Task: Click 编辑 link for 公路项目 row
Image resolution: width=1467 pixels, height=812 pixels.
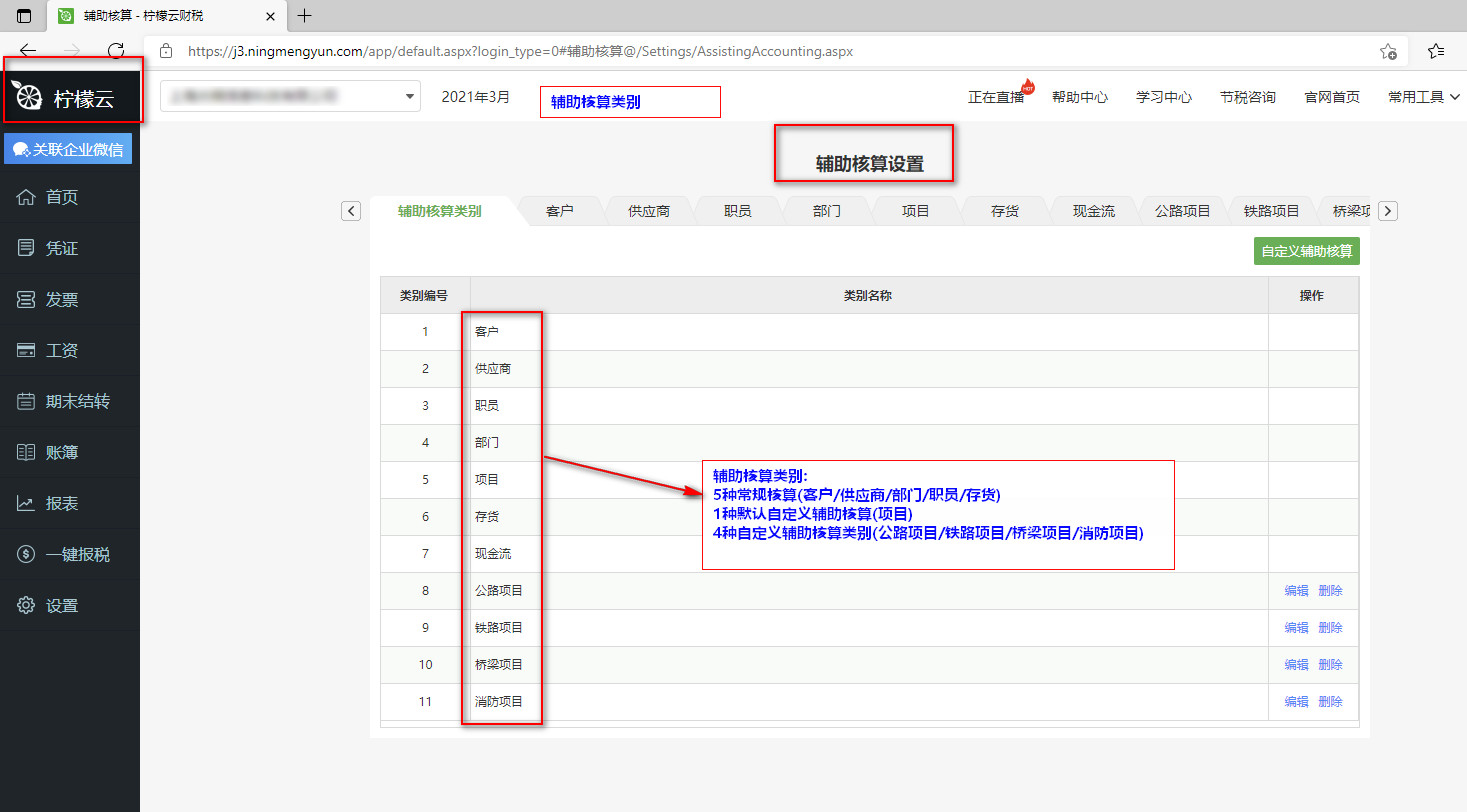Action: click(x=1296, y=591)
